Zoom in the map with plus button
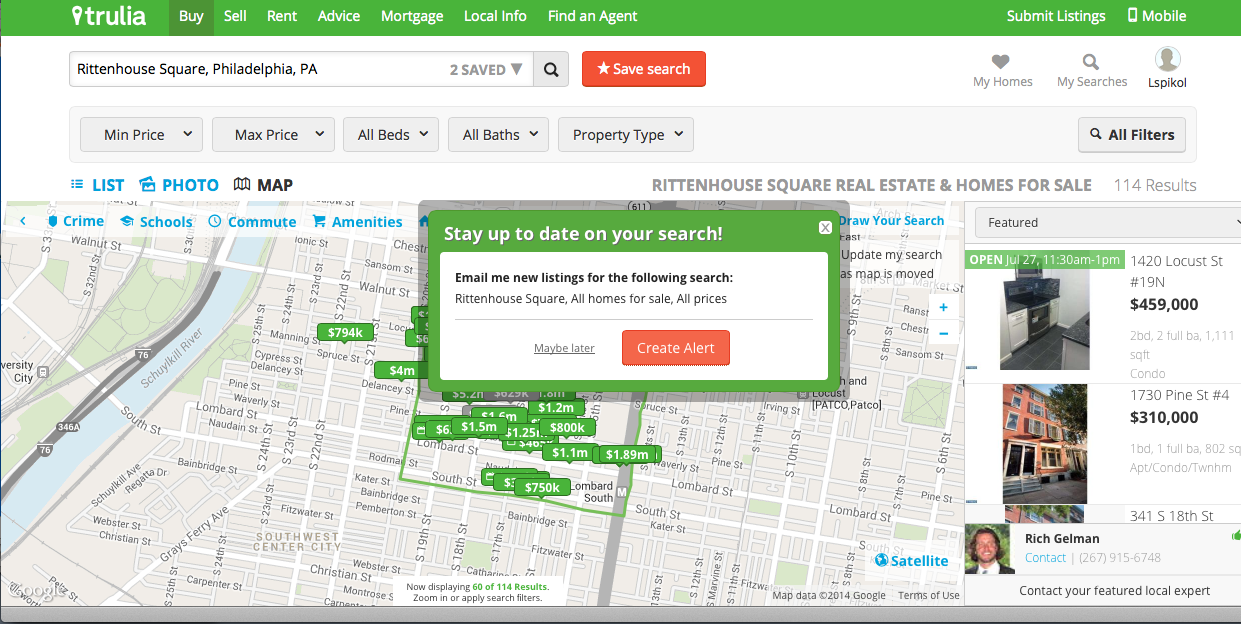The height and width of the screenshot is (624, 1241). pos(944,309)
